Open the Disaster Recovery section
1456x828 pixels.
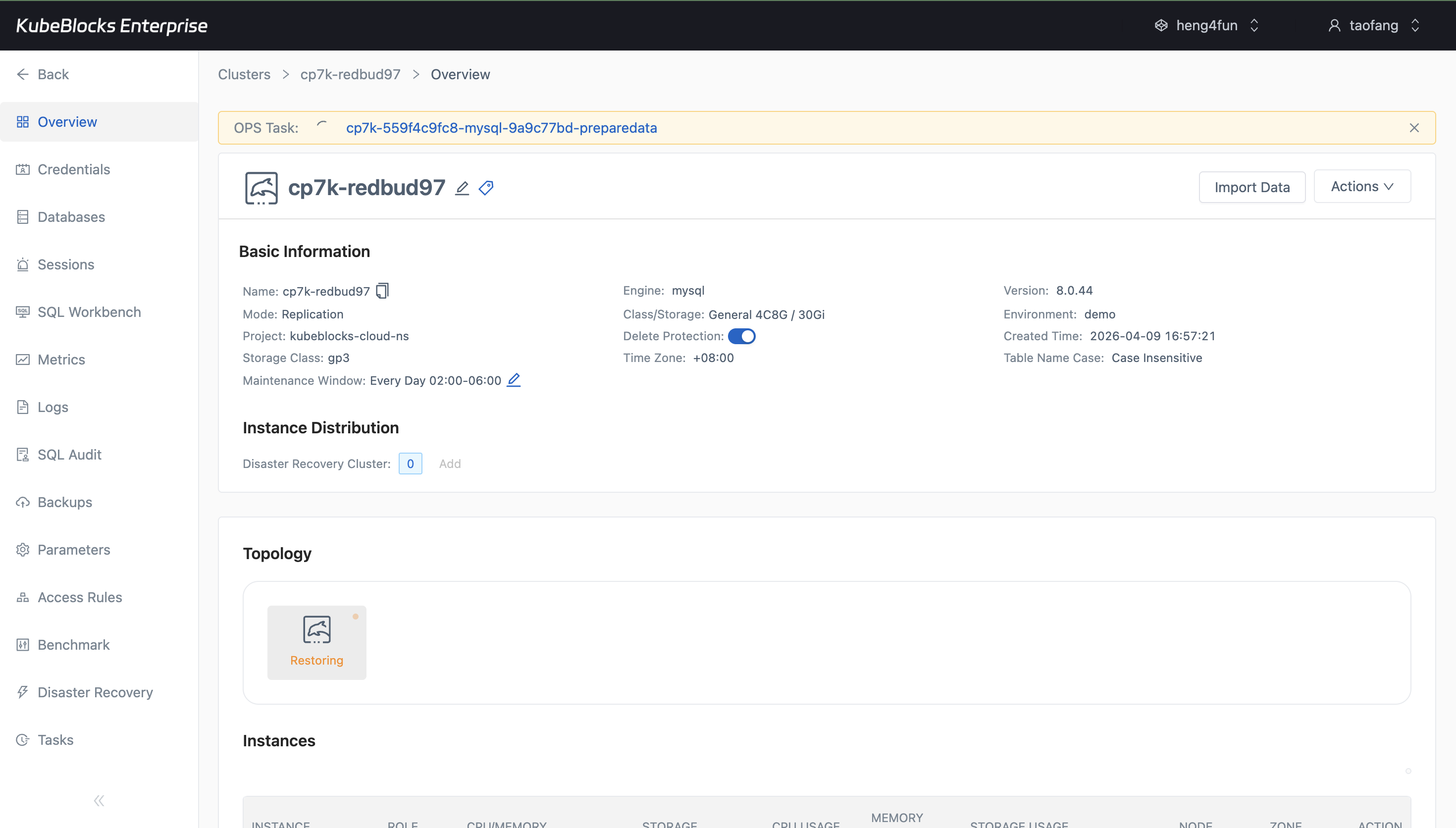[x=95, y=692]
